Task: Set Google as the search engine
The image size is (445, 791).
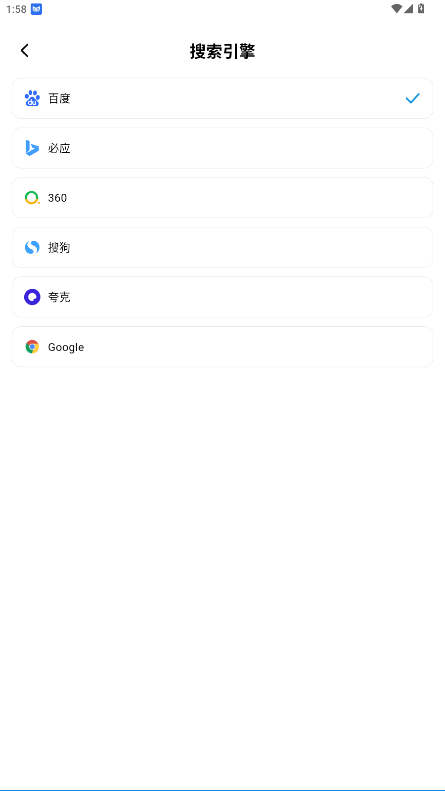Action: 222,347
